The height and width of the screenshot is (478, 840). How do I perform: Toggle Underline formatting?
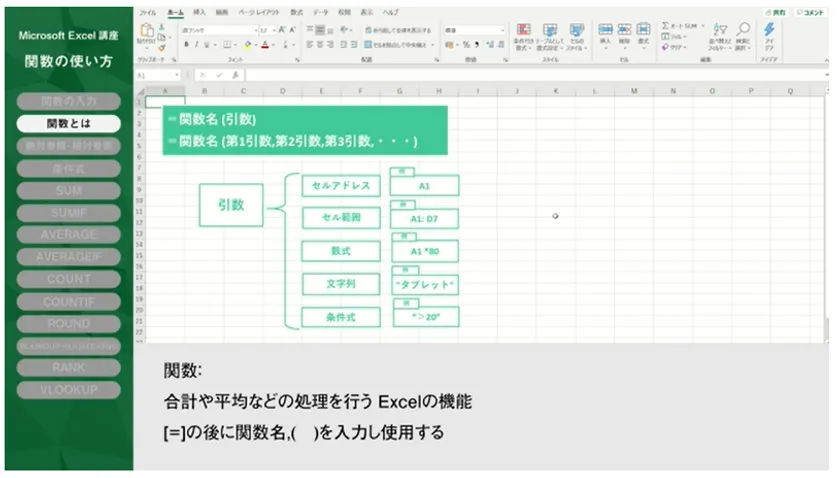point(206,45)
